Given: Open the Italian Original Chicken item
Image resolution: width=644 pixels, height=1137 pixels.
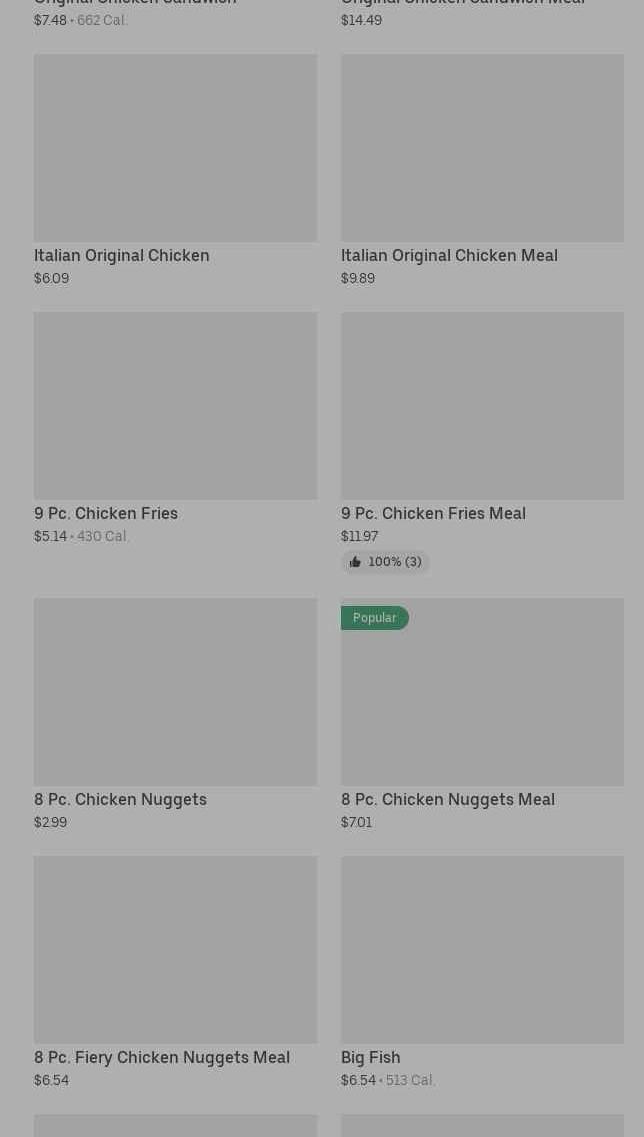Looking at the screenshot, I should click(x=121, y=256).
